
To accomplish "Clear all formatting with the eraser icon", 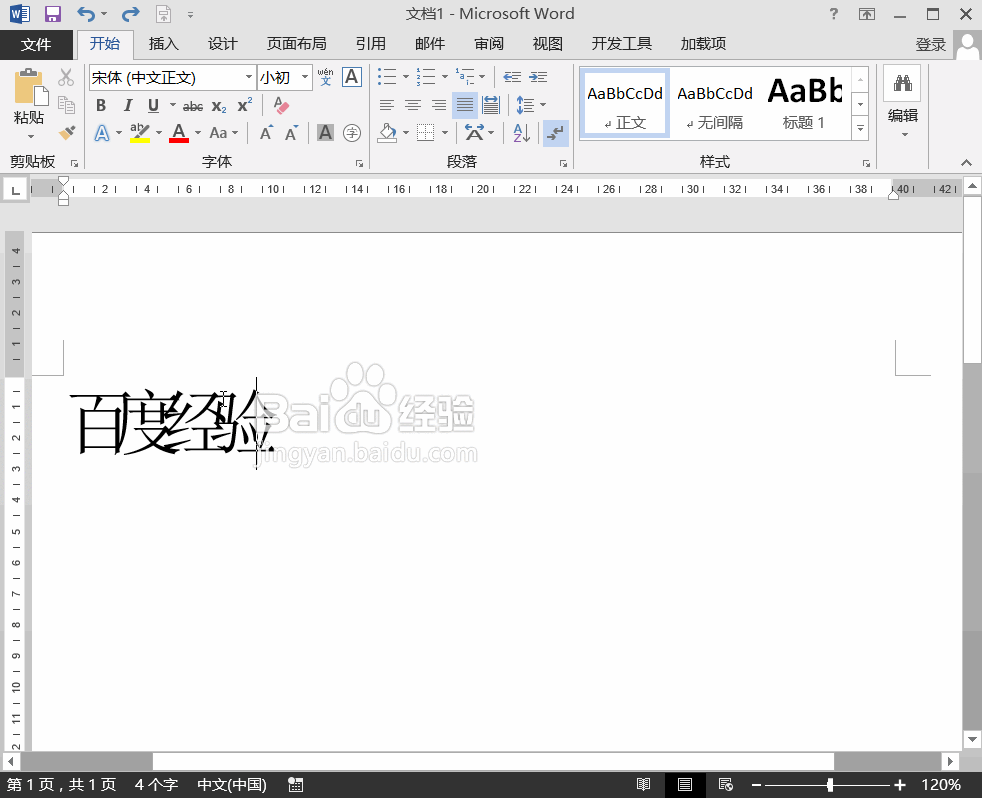I will tap(283, 105).
